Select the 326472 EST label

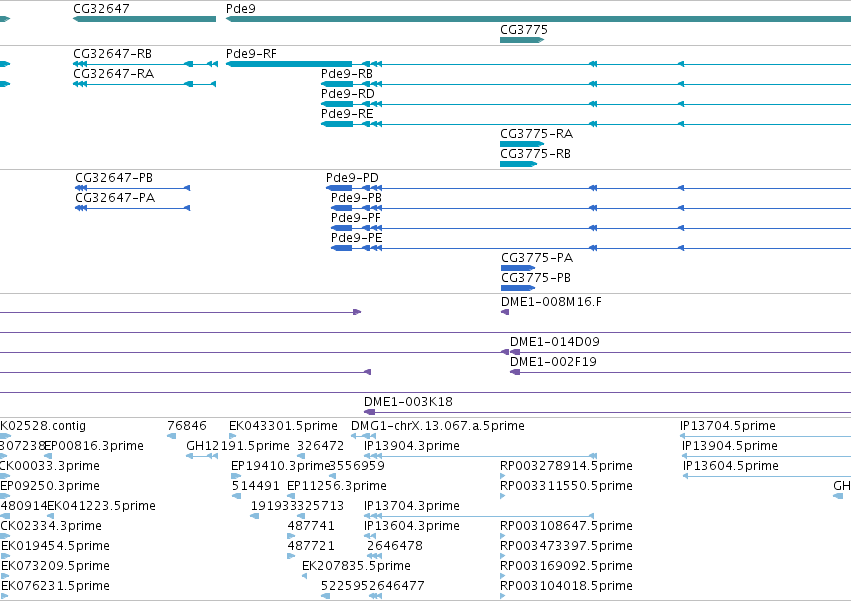coord(320,446)
